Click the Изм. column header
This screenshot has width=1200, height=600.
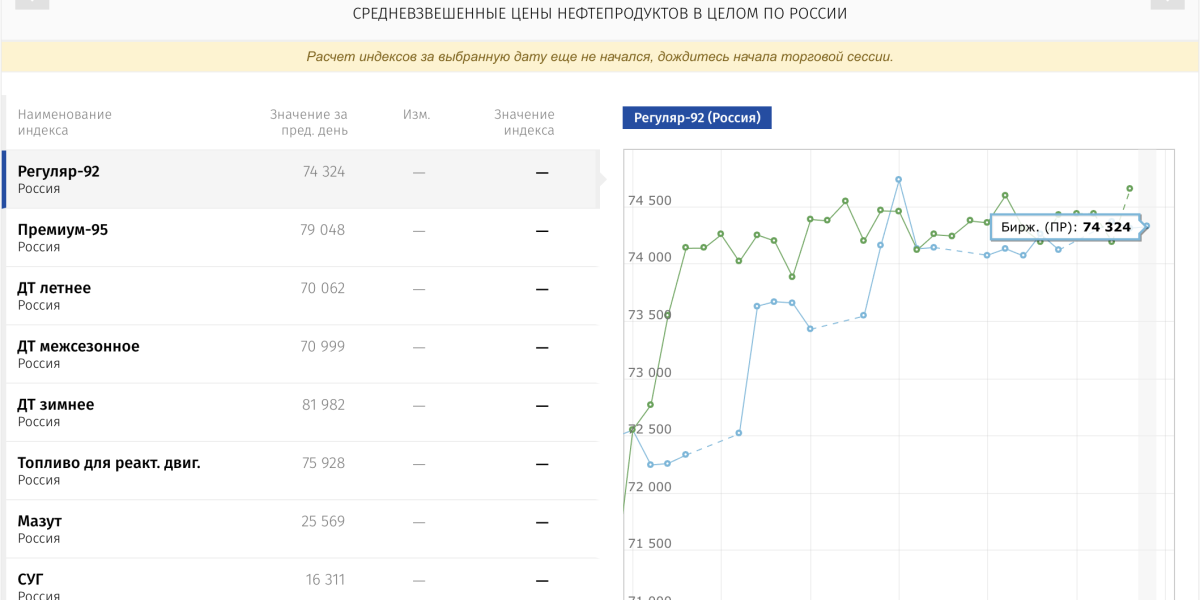coord(417,114)
